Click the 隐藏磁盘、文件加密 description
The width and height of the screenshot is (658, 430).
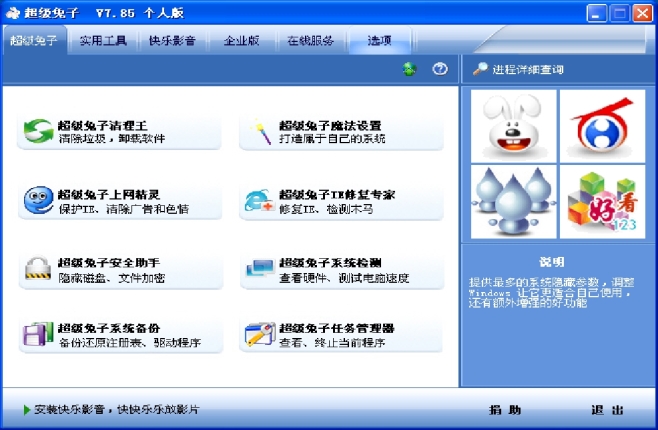point(112,278)
